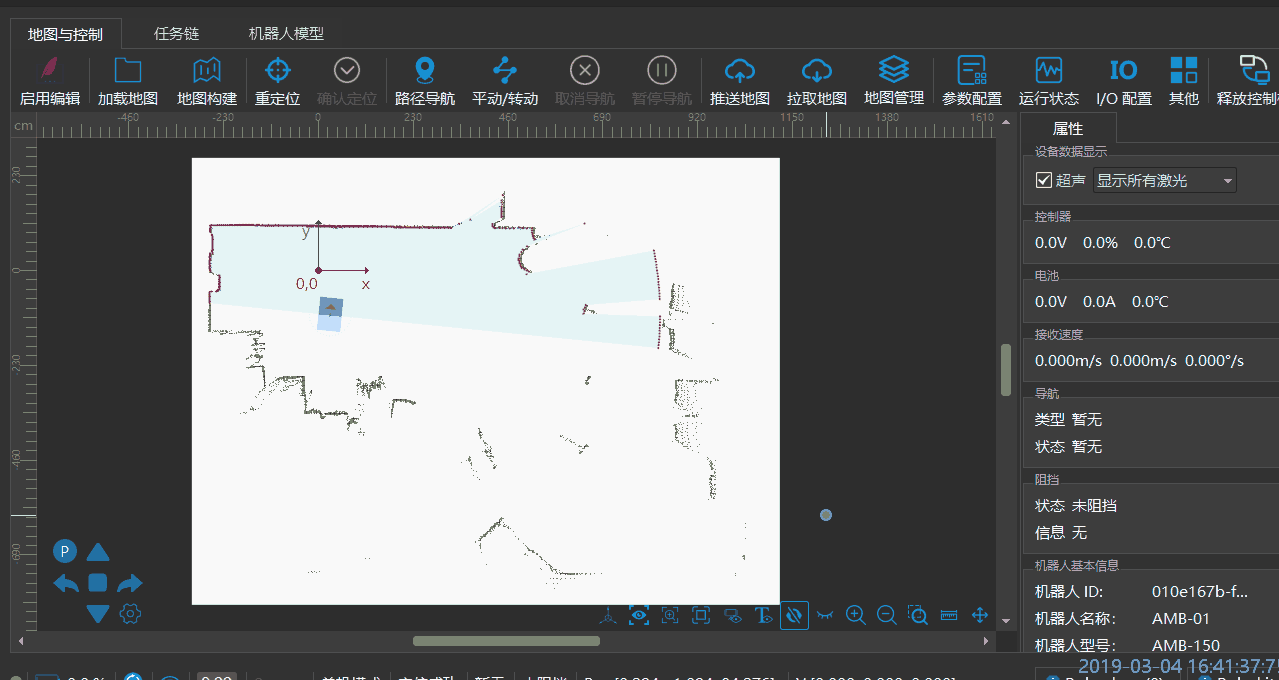Open the 显示所有激光 laser display dropdown
This screenshot has height=680, width=1279.
pyautogui.click(x=1165, y=180)
